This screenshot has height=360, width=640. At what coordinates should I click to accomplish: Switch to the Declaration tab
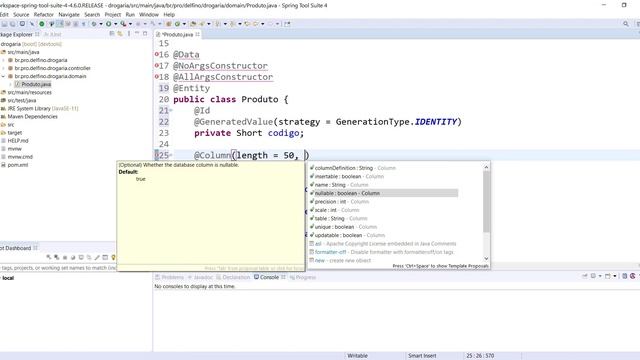233,277
